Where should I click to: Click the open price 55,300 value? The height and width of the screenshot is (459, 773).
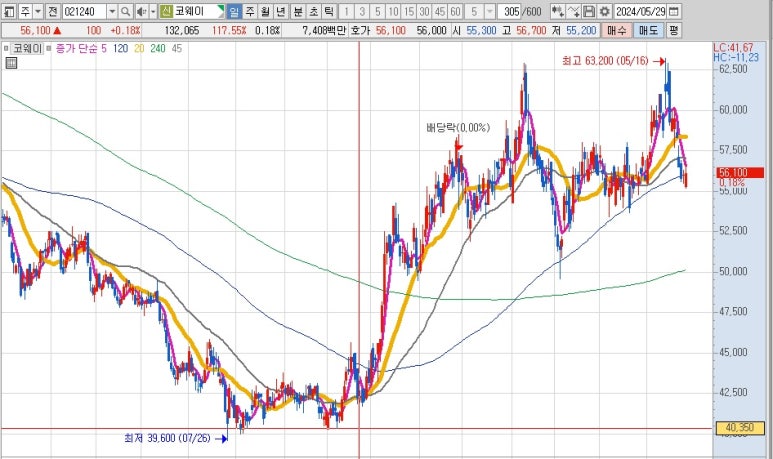pyautogui.click(x=481, y=31)
